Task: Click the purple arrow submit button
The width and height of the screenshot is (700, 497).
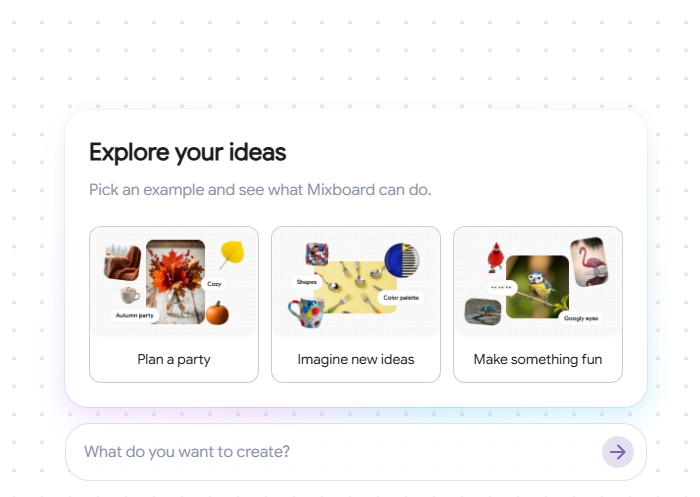Action: [618, 452]
